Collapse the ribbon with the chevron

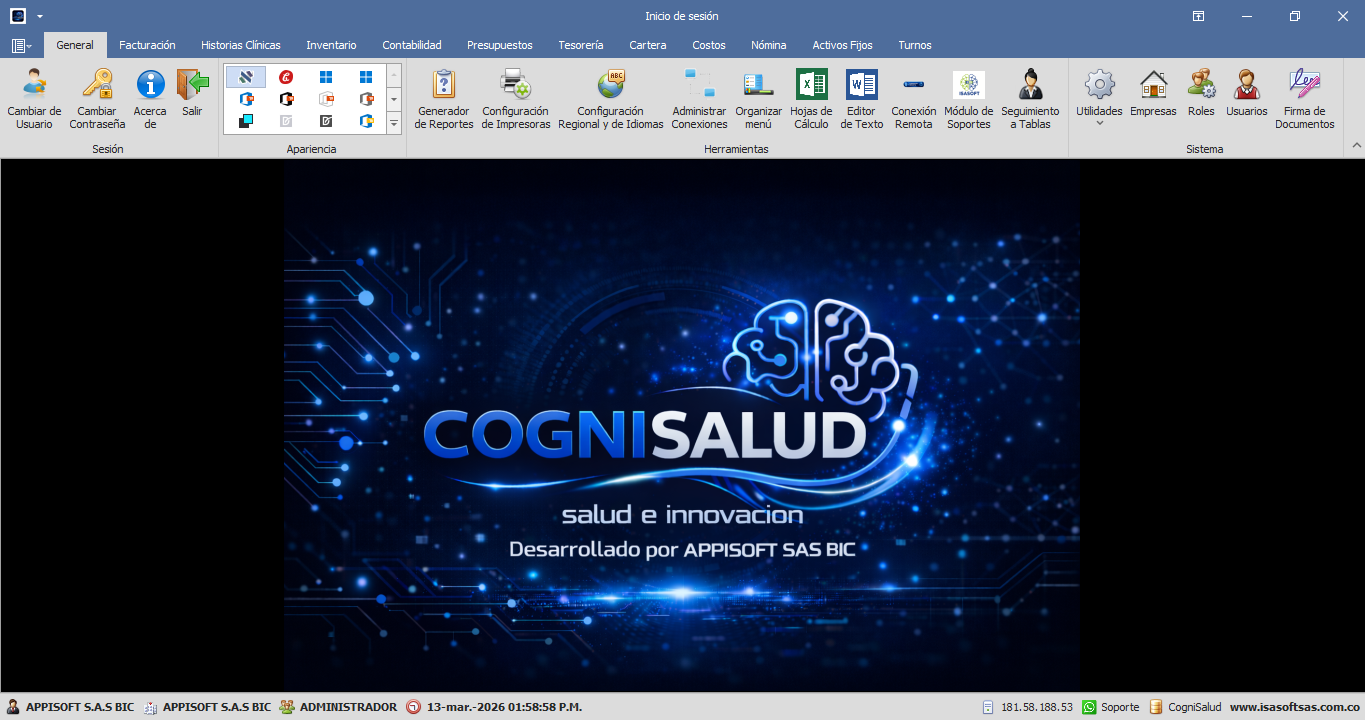click(1357, 146)
